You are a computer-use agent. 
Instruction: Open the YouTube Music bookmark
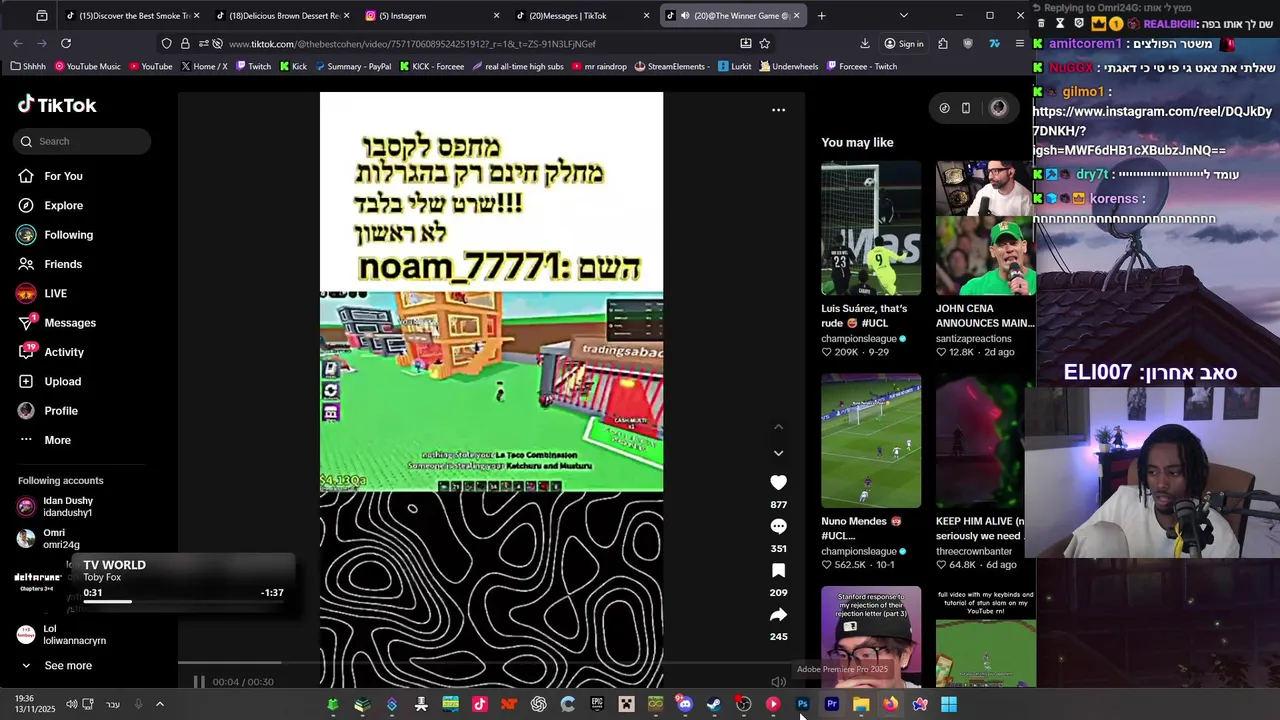tap(87, 67)
